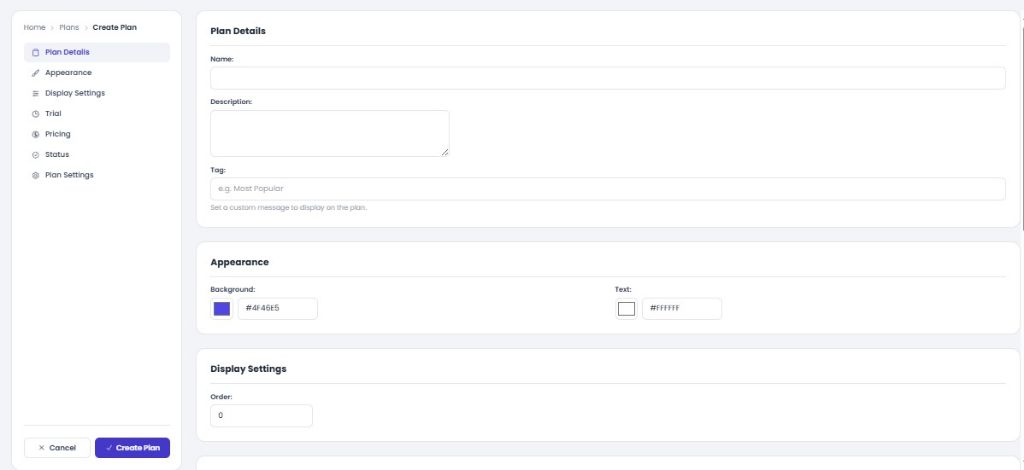Cancel plan creation
Image resolution: width=1024 pixels, height=470 pixels.
[x=57, y=448]
